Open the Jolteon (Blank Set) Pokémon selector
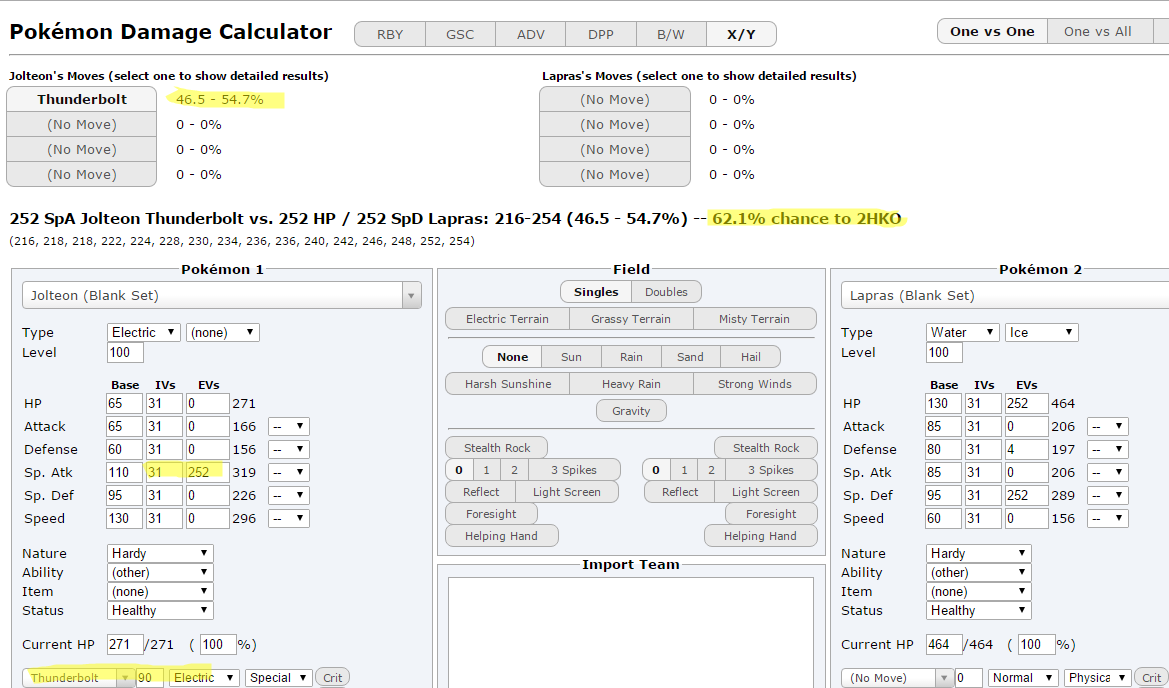This screenshot has height=688, width=1169. [221, 295]
